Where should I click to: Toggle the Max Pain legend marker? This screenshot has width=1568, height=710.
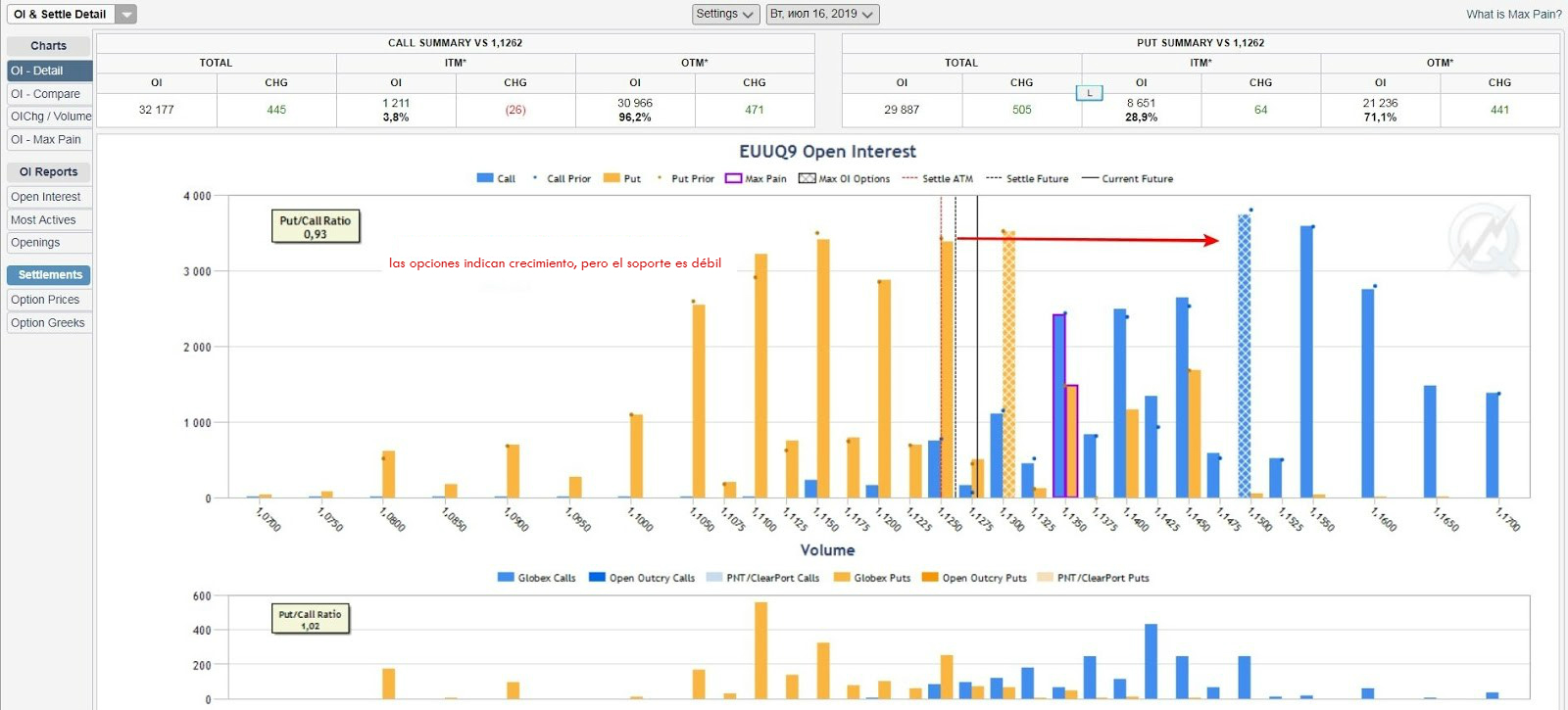(x=733, y=178)
